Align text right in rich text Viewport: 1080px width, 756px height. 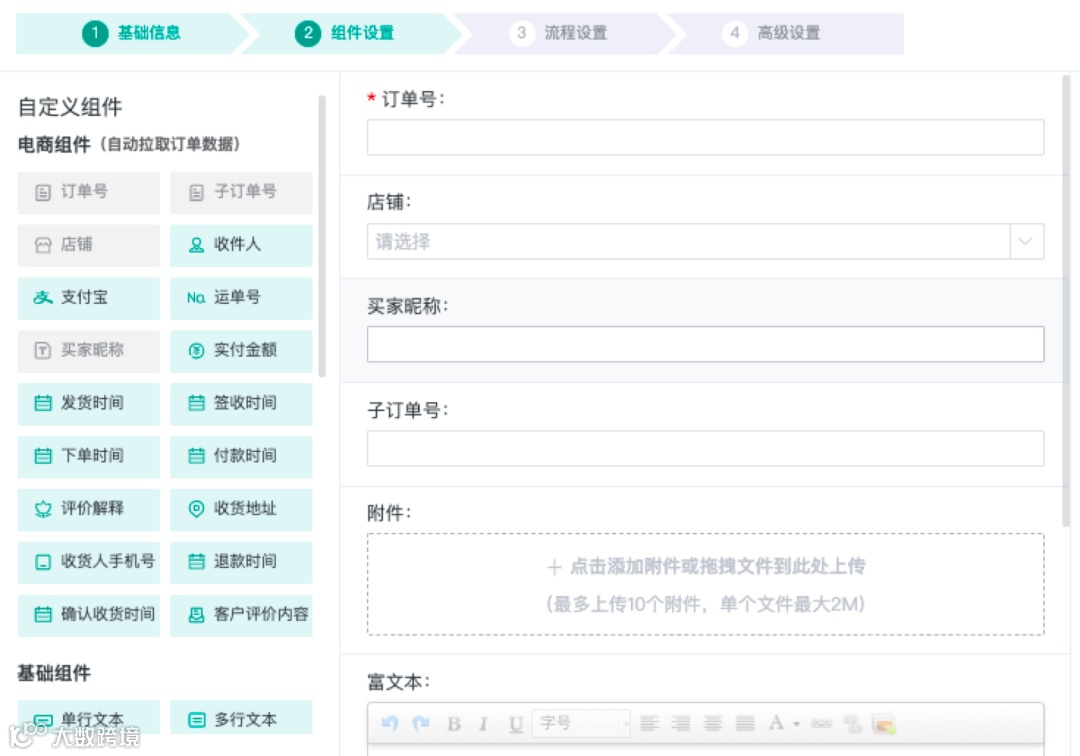681,723
